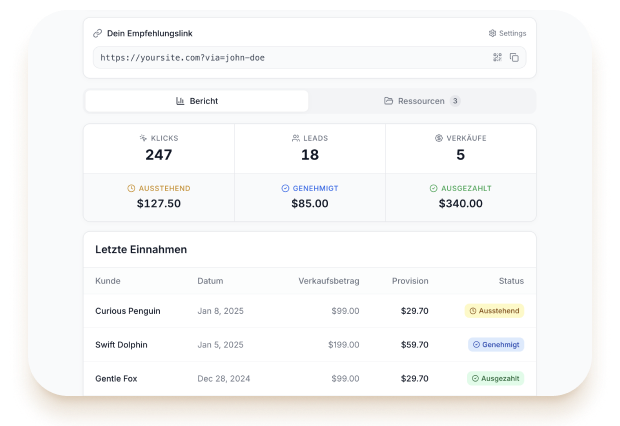
Task: Click the approved amount $85.00
Action: click(x=310, y=203)
